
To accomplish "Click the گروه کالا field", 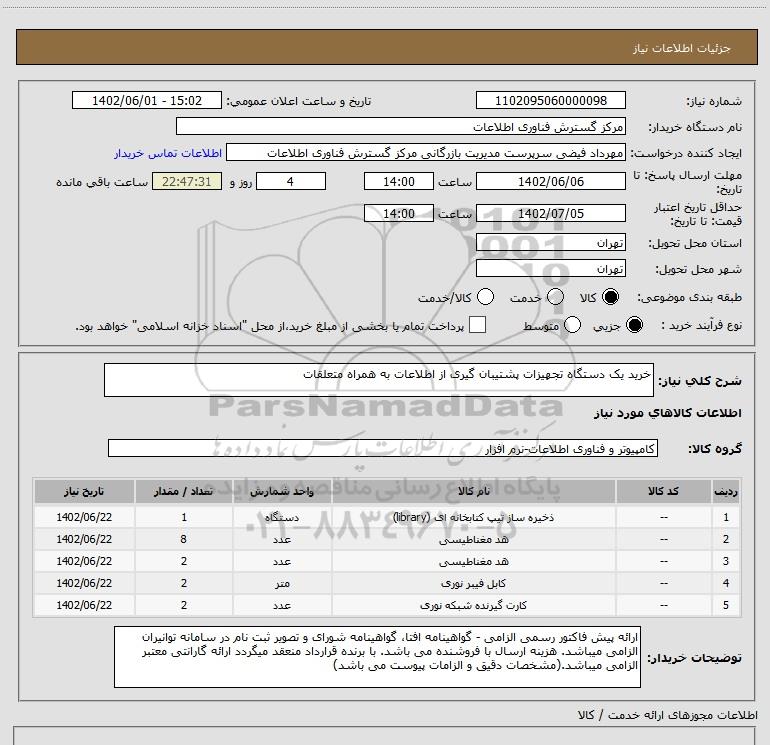I will (383, 448).
